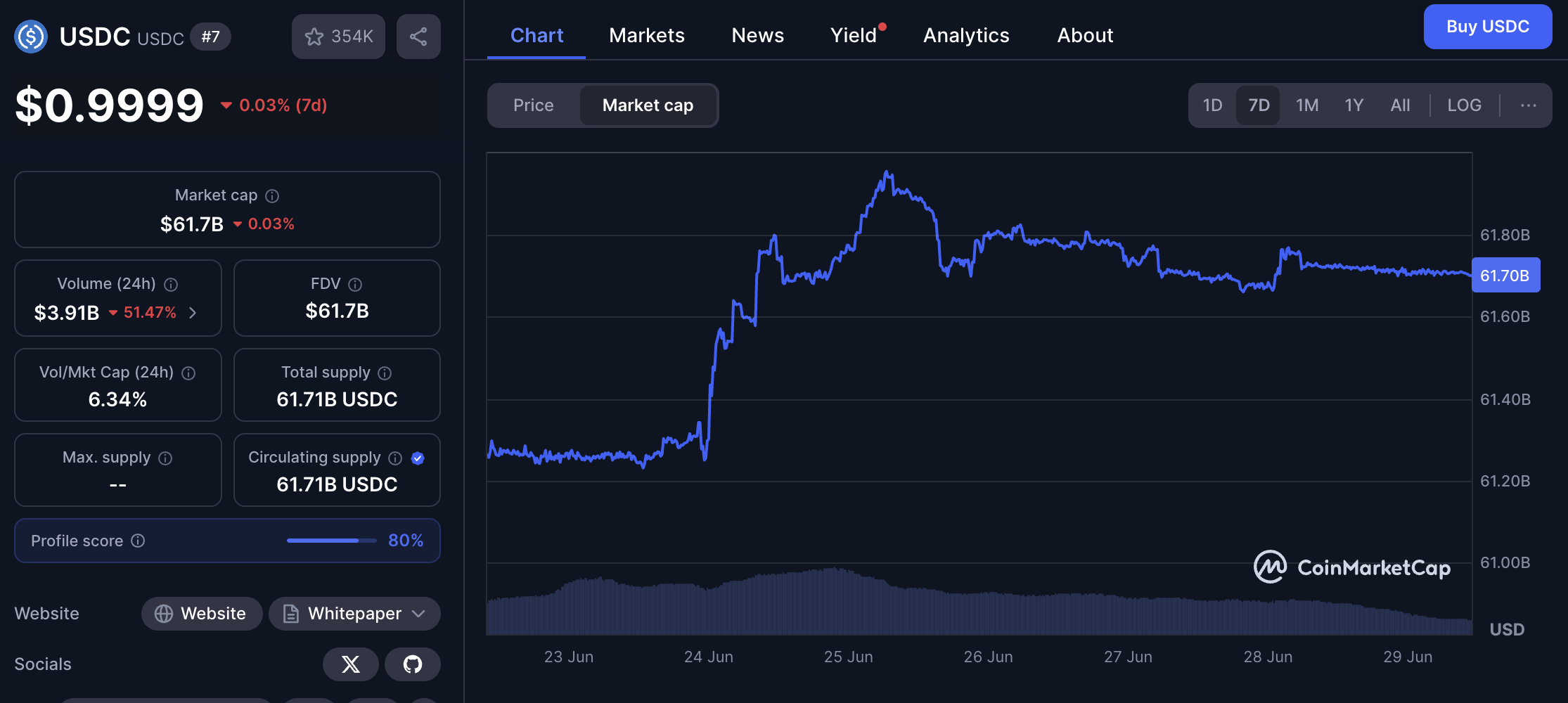Click the Buy USDC button
The width and height of the screenshot is (1568, 703).
1487,27
